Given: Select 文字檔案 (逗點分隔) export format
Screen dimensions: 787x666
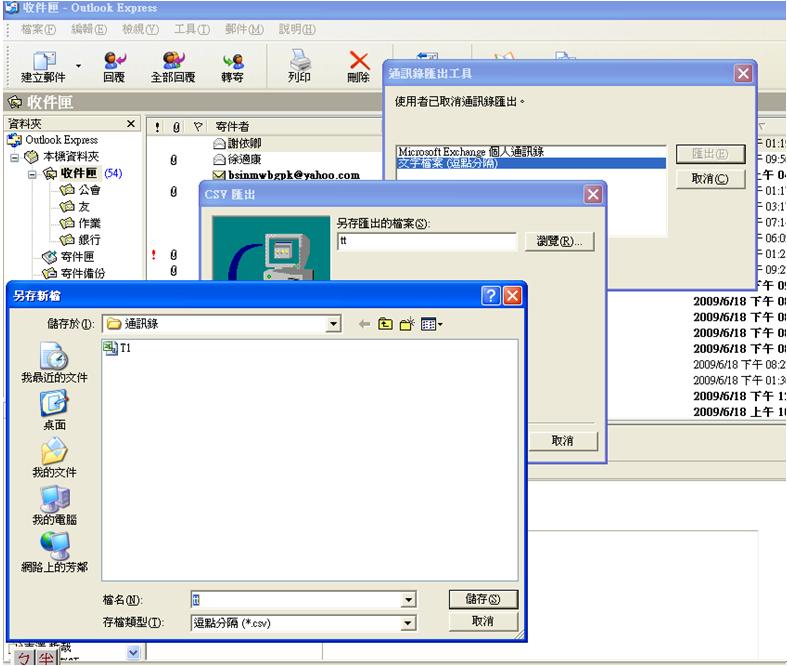Looking at the screenshot, I should [x=531, y=163].
